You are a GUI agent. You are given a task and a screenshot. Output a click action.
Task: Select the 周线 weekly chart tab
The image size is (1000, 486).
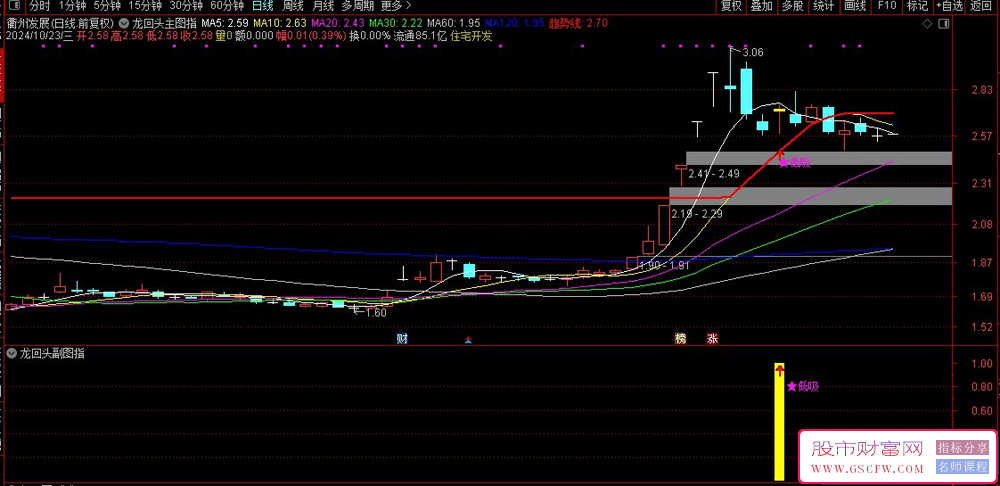click(293, 6)
